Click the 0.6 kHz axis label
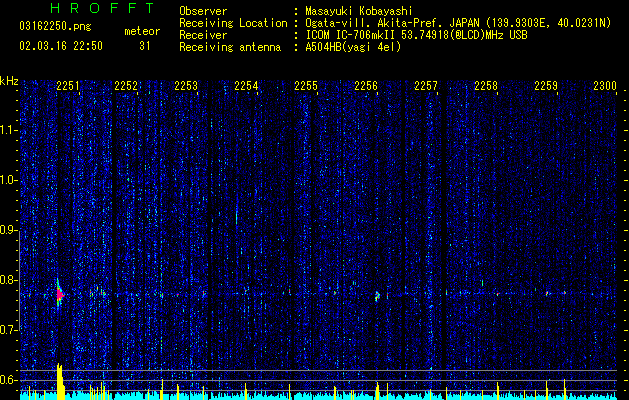Viewport: 629px width, 400px height. [x=8, y=380]
